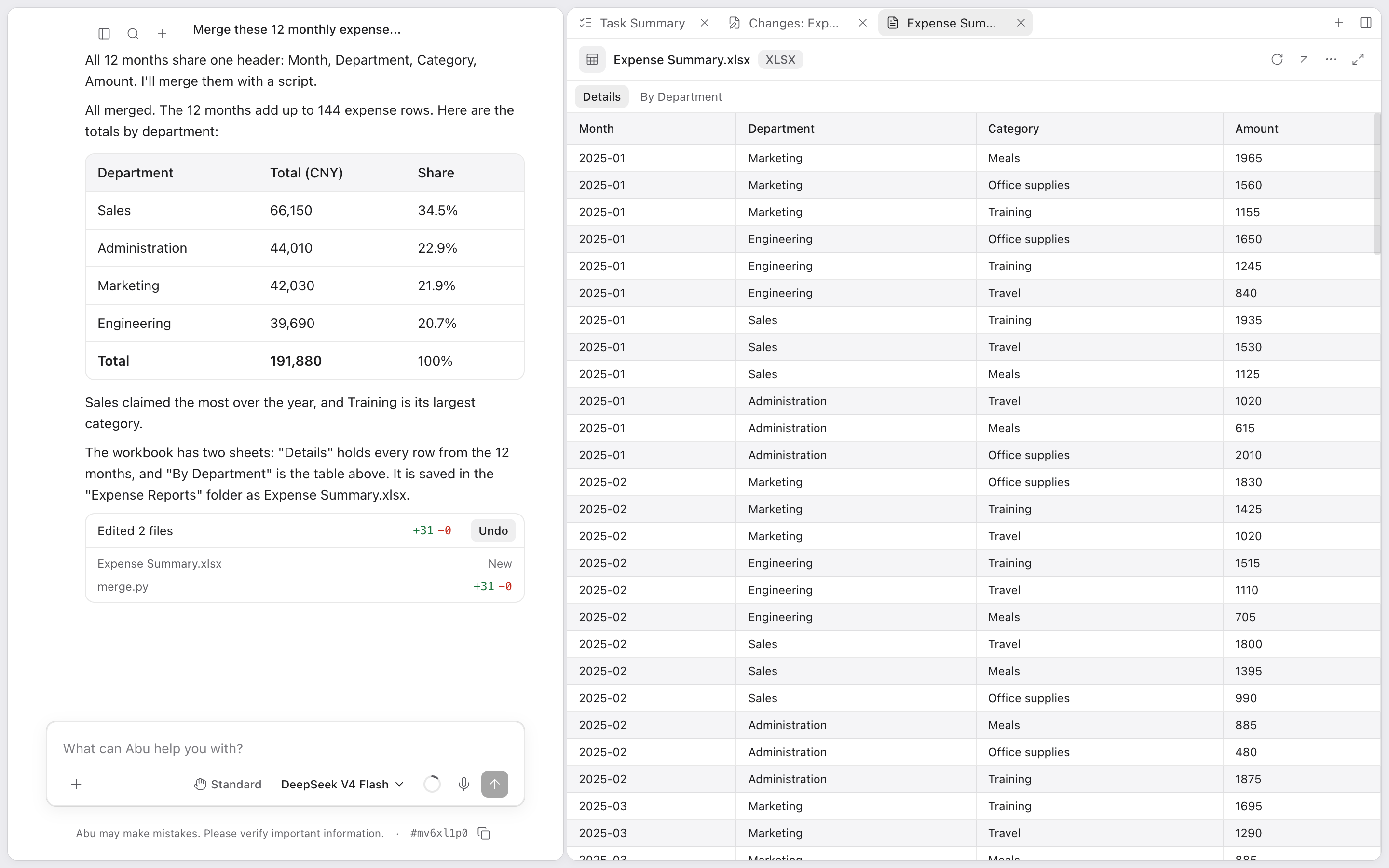Select the Amount cell 1965
The height and width of the screenshot is (868, 1389).
click(1301, 158)
